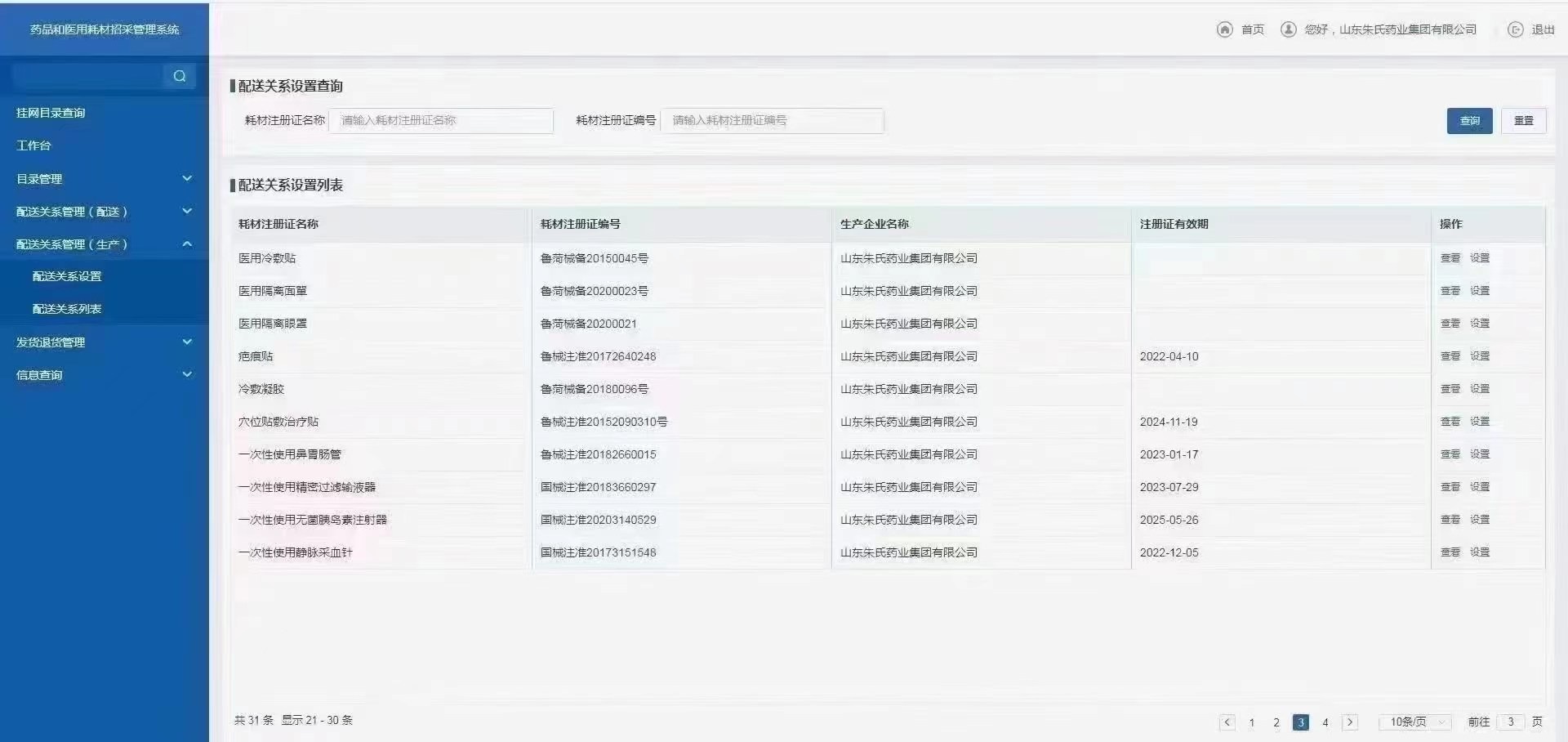Click the blue 查询 button
1568x742 pixels.
click(1469, 121)
